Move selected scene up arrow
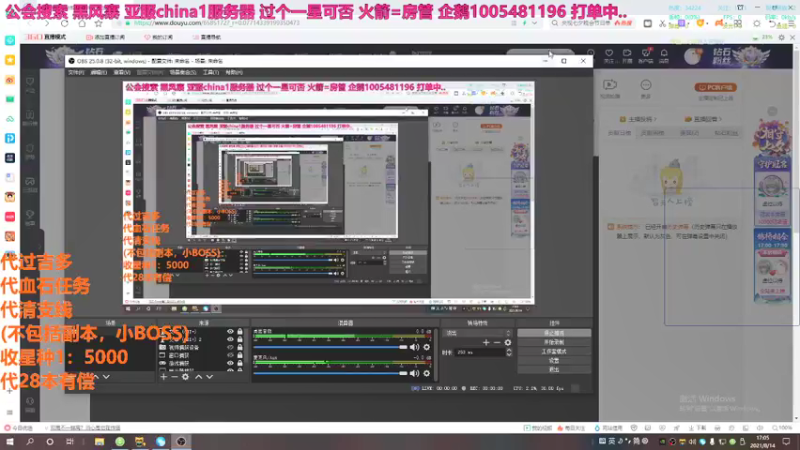Screen dimensions: 800x450 95,377
